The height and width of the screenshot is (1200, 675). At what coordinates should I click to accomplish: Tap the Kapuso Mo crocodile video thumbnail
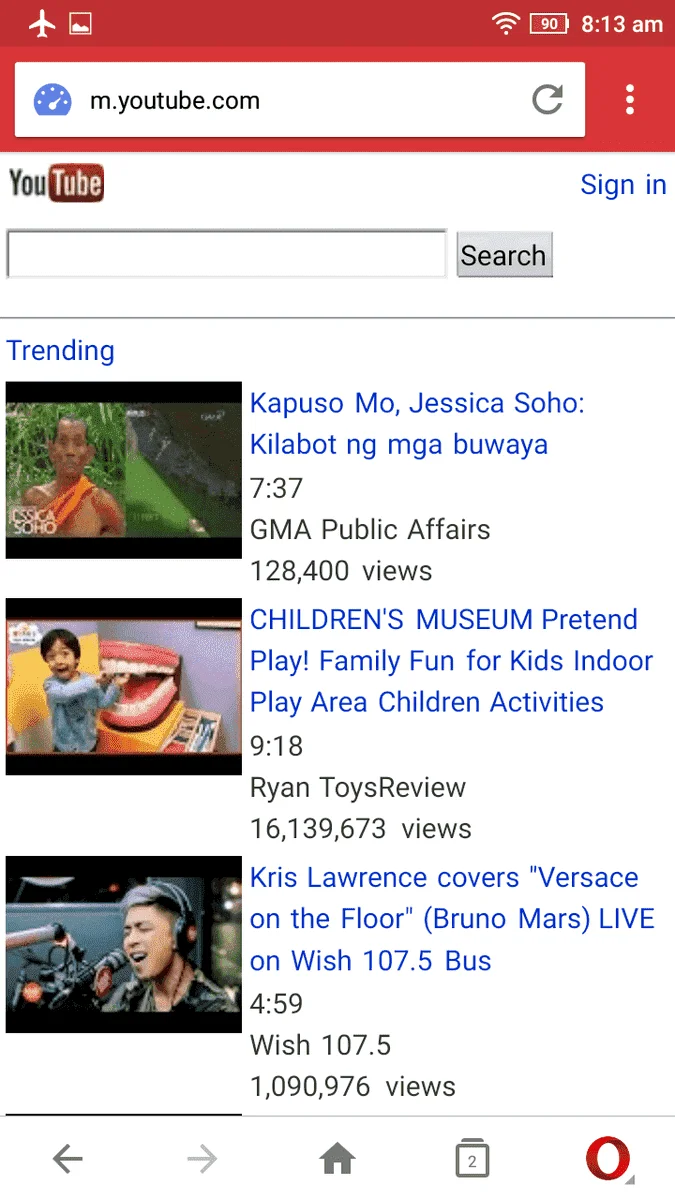point(124,470)
